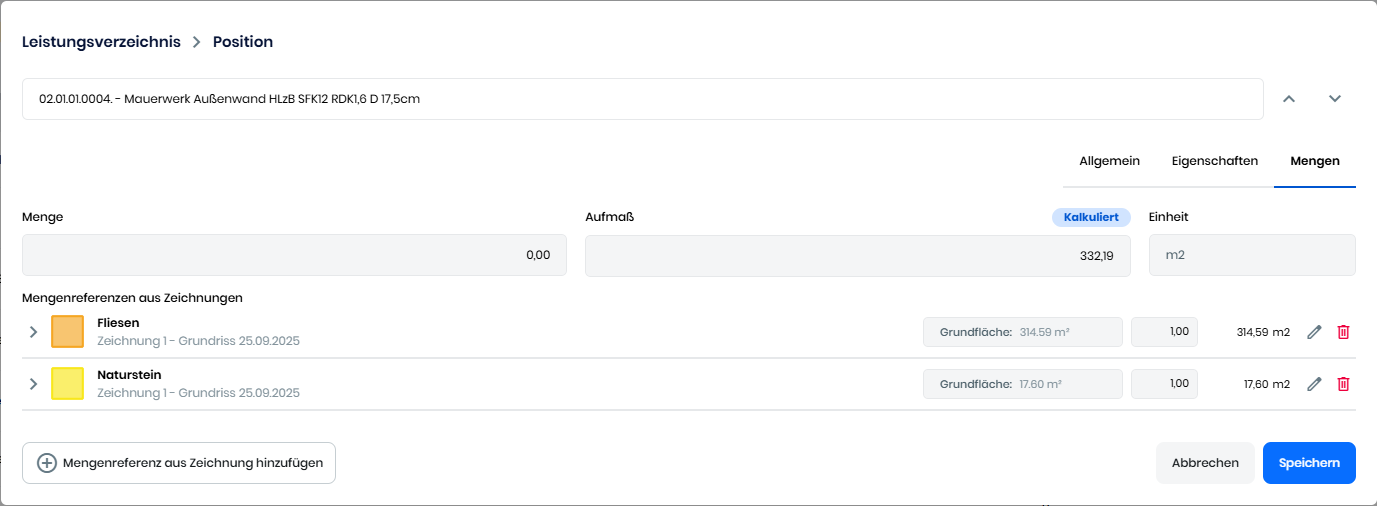Expand the Naturstein reference row
The height and width of the screenshot is (506, 1377).
pyautogui.click(x=33, y=384)
